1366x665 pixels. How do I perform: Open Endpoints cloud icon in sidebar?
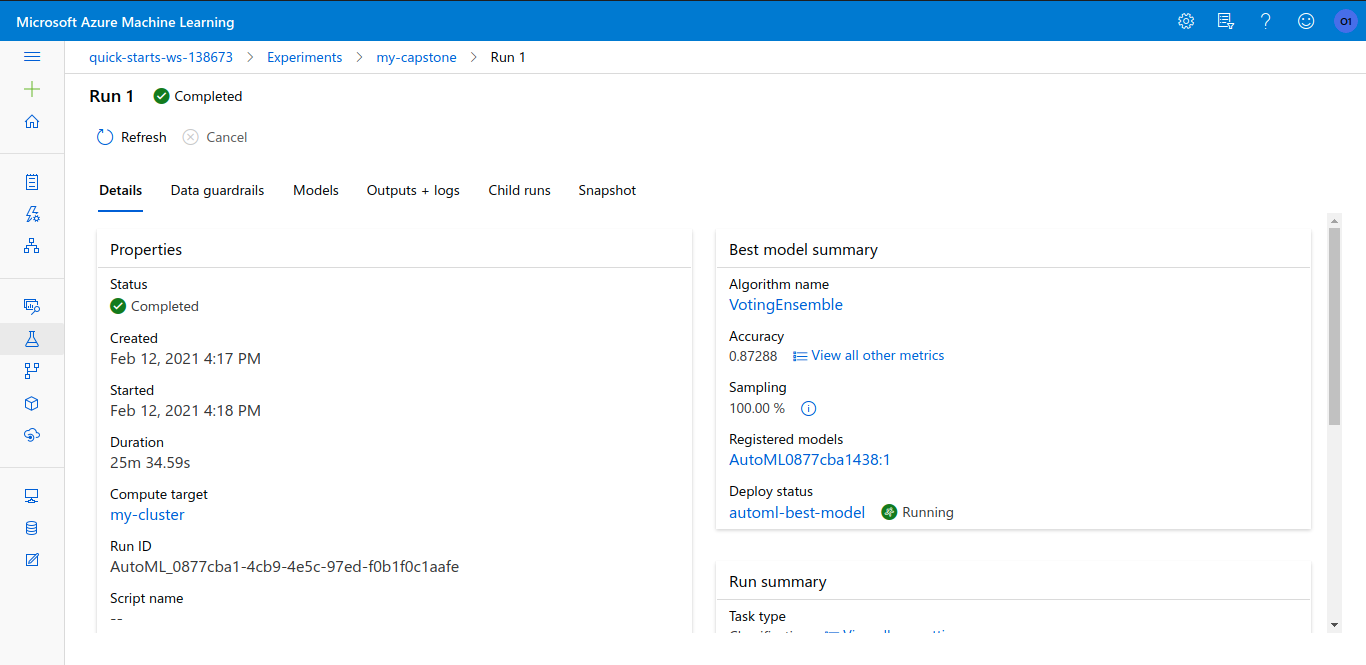click(x=32, y=435)
